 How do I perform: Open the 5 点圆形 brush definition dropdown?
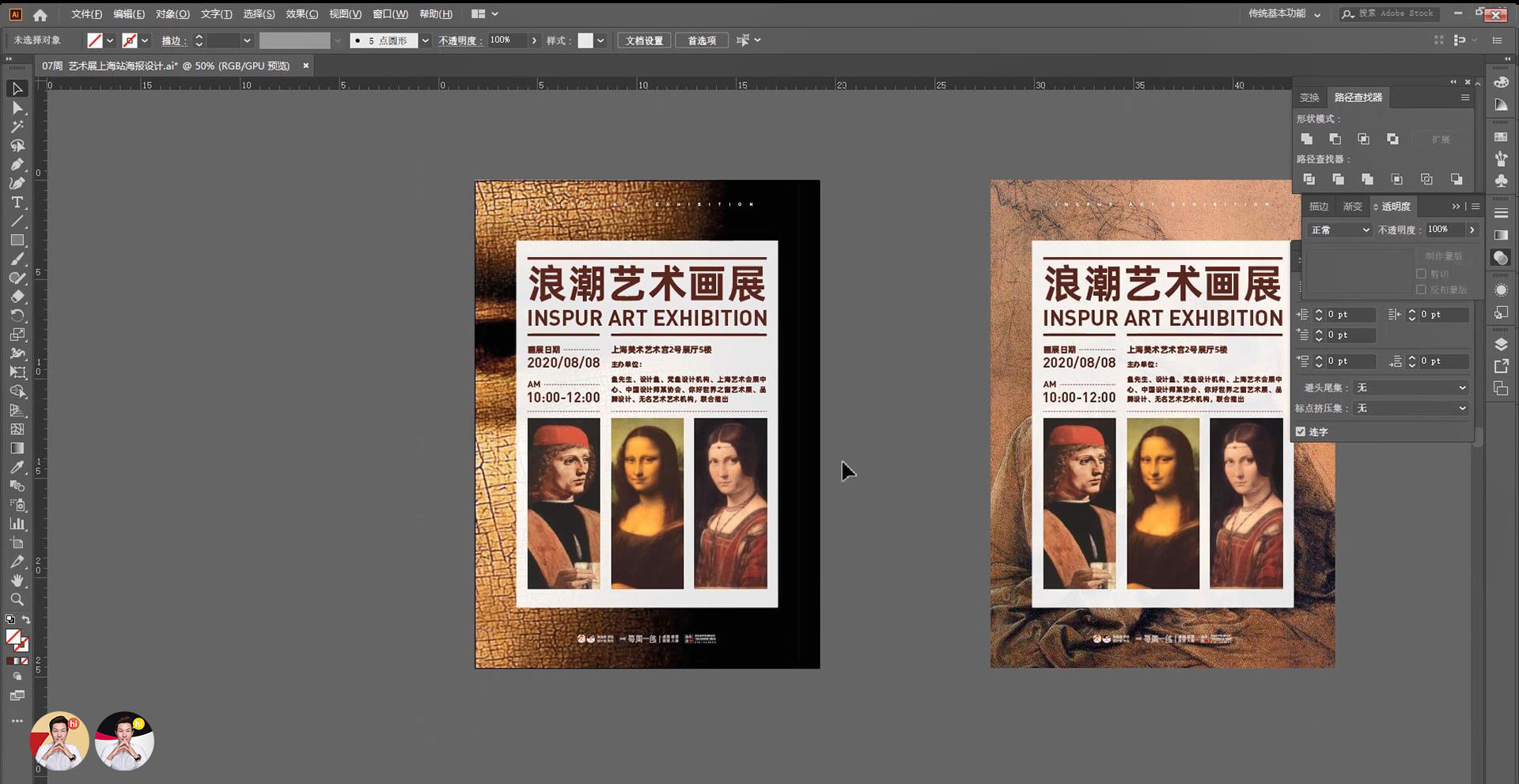(x=426, y=40)
